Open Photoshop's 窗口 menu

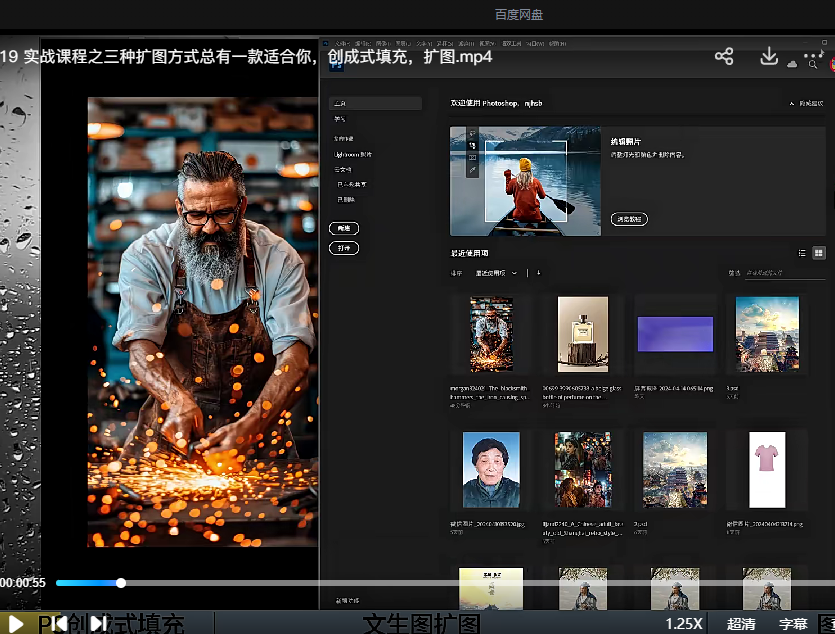[535, 43]
